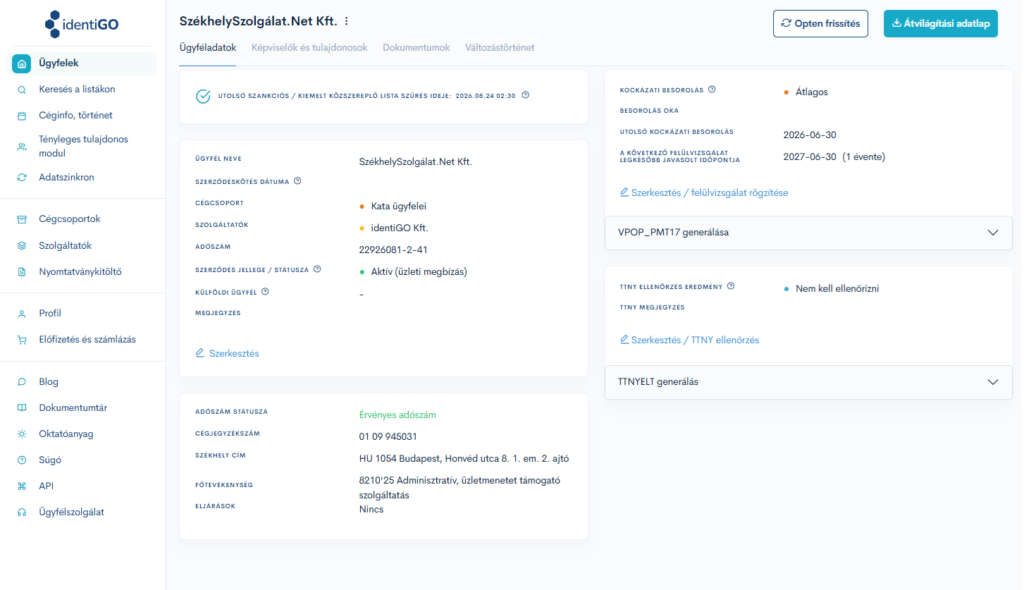Image resolution: width=1024 pixels, height=590 pixels.
Task: Click help icon next to Kockázati besorolás
Action: [x=712, y=90]
